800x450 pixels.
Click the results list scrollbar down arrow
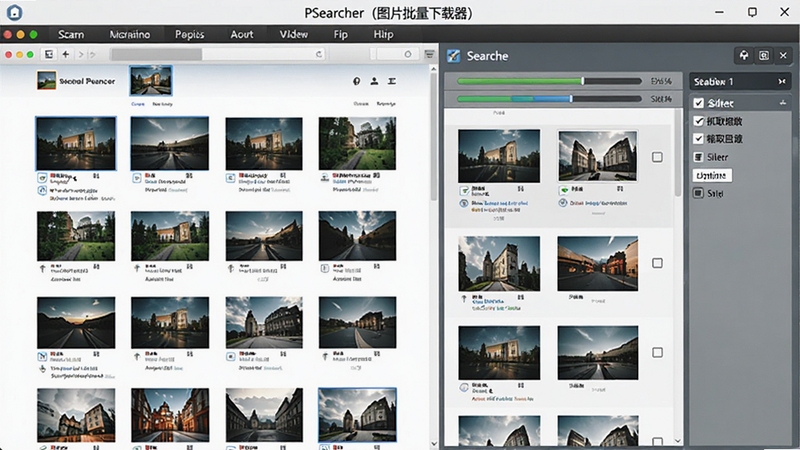[x=678, y=441]
